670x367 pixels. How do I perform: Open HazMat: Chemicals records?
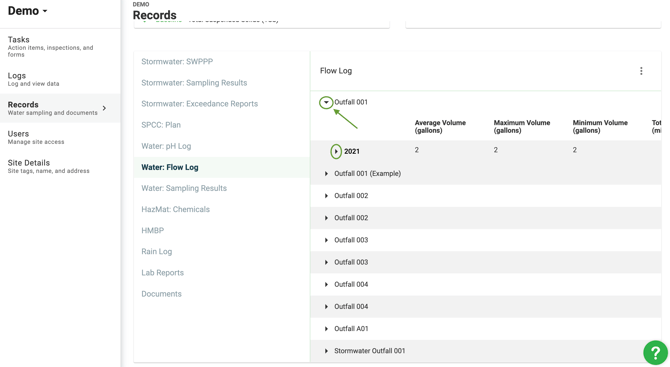click(x=176, y=209)
